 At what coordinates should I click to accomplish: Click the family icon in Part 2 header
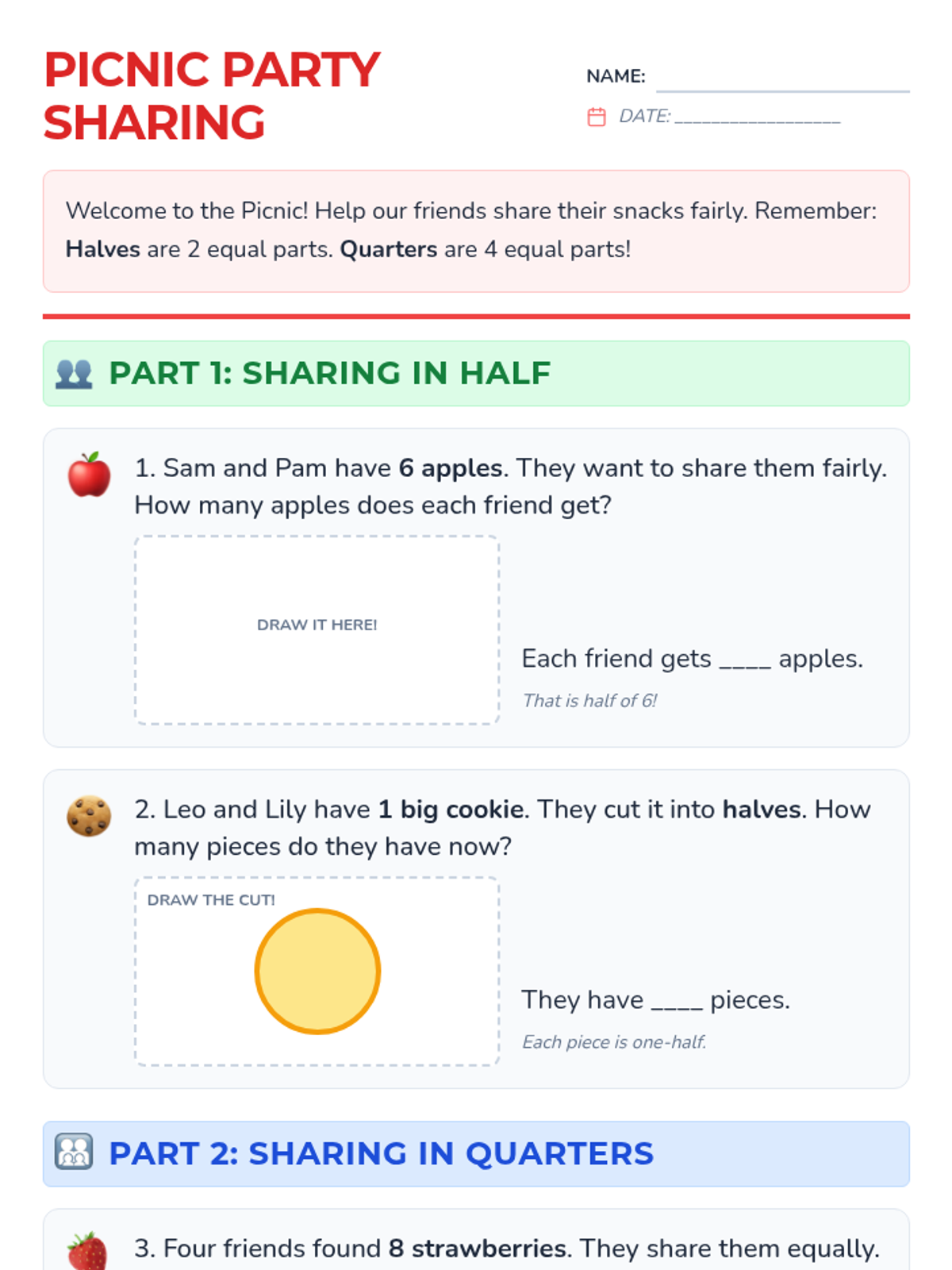tap(74, 1153)
